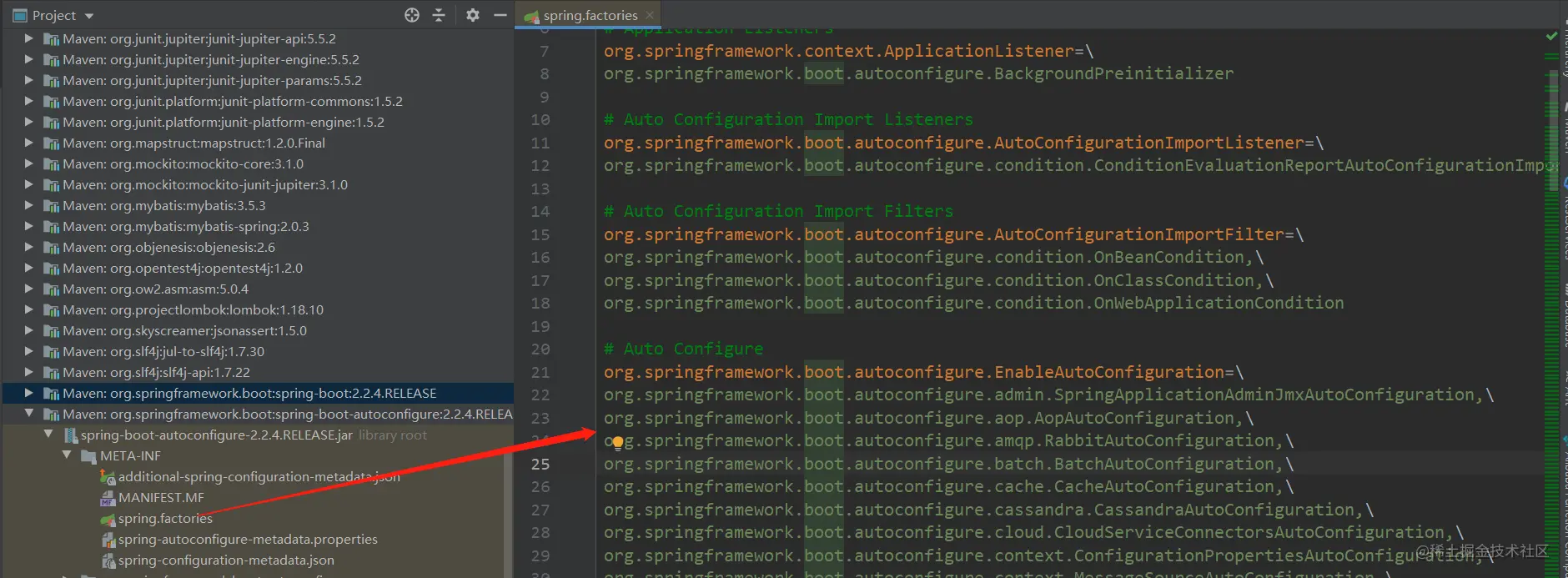Viewport: 1568px width, 578px height.
Task: Click line number 21 in gutter
Action: 540,372
